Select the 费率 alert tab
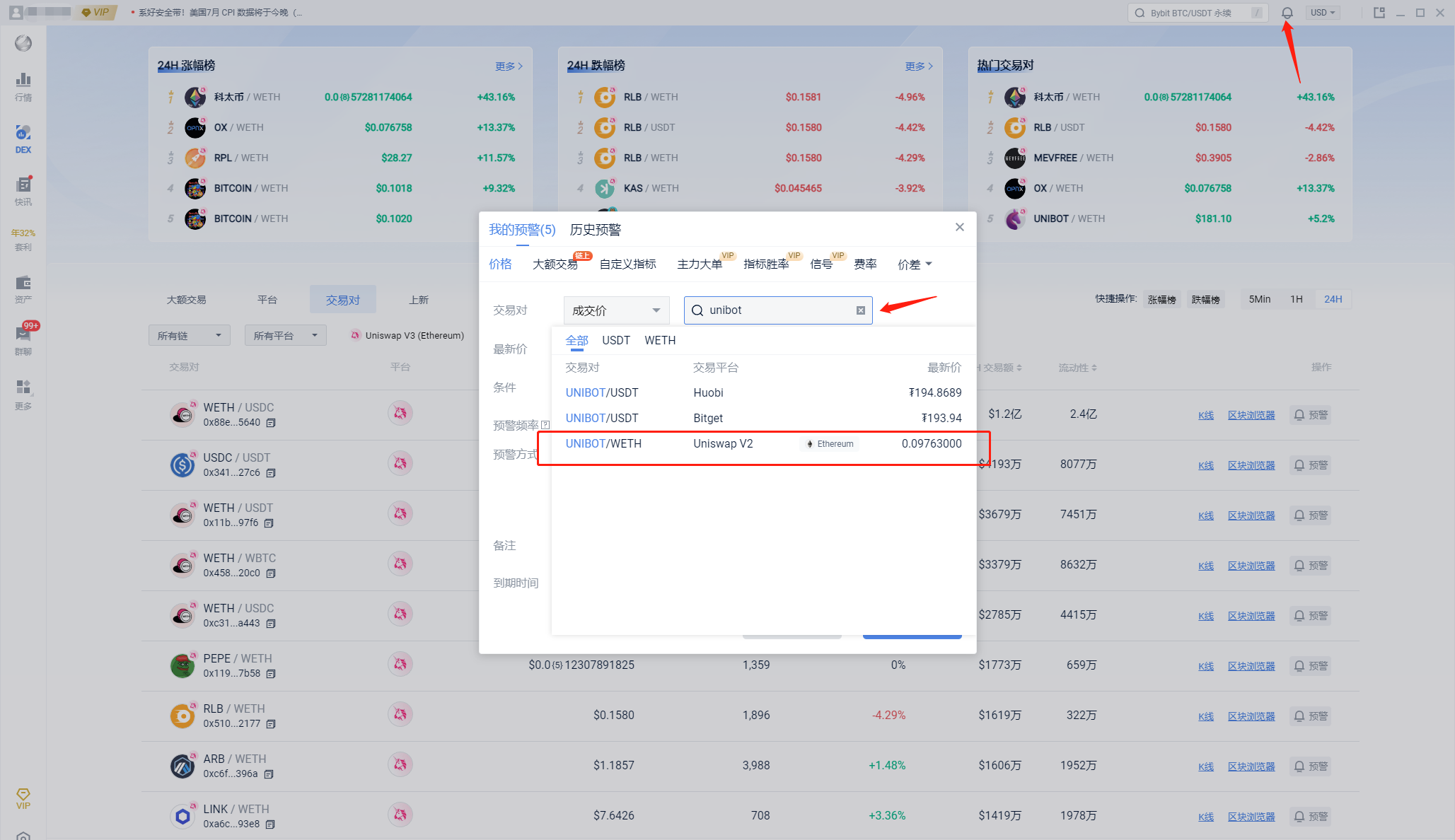 (x=865, y=264)
